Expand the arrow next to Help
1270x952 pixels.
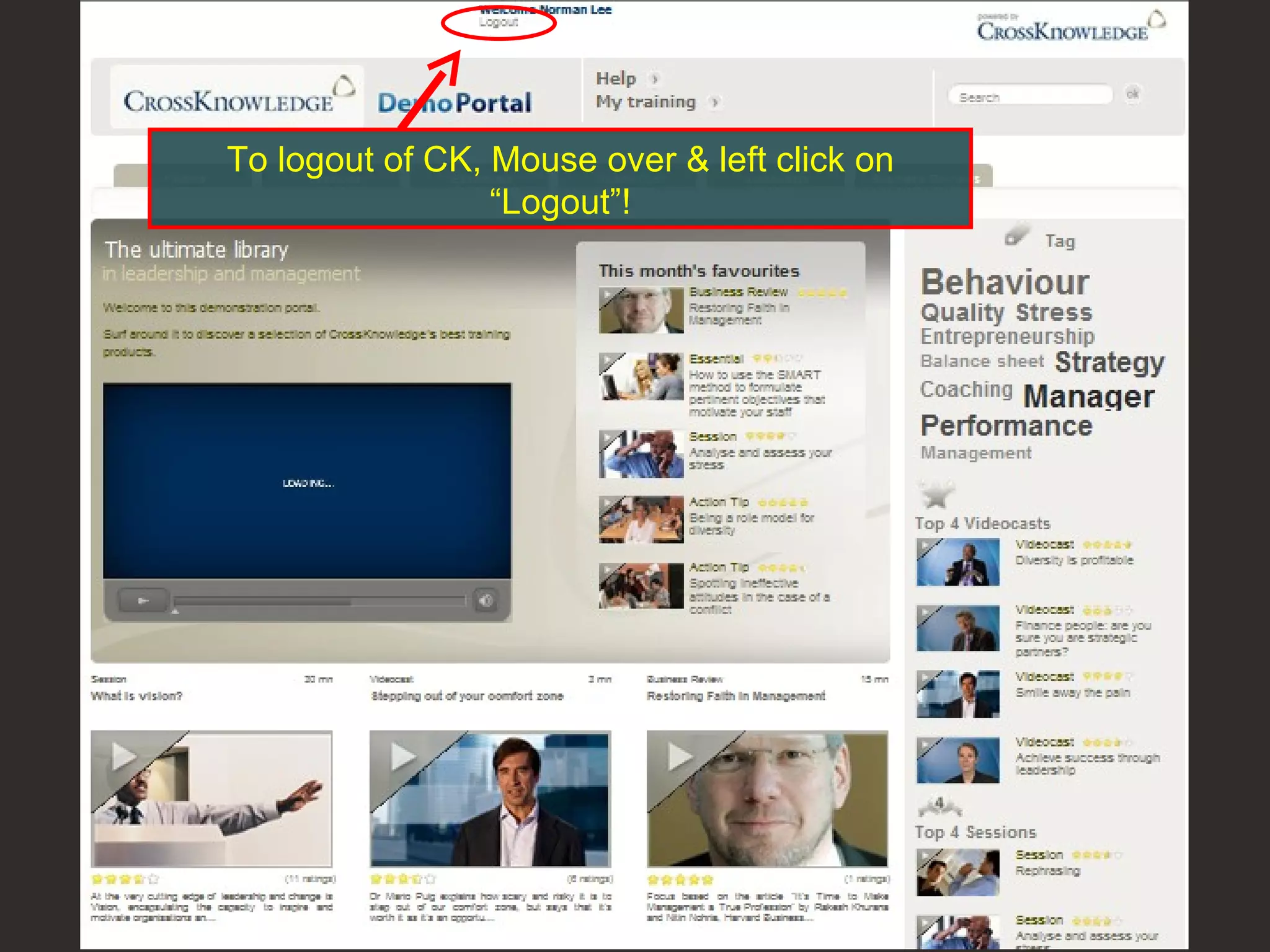(654, 79)
